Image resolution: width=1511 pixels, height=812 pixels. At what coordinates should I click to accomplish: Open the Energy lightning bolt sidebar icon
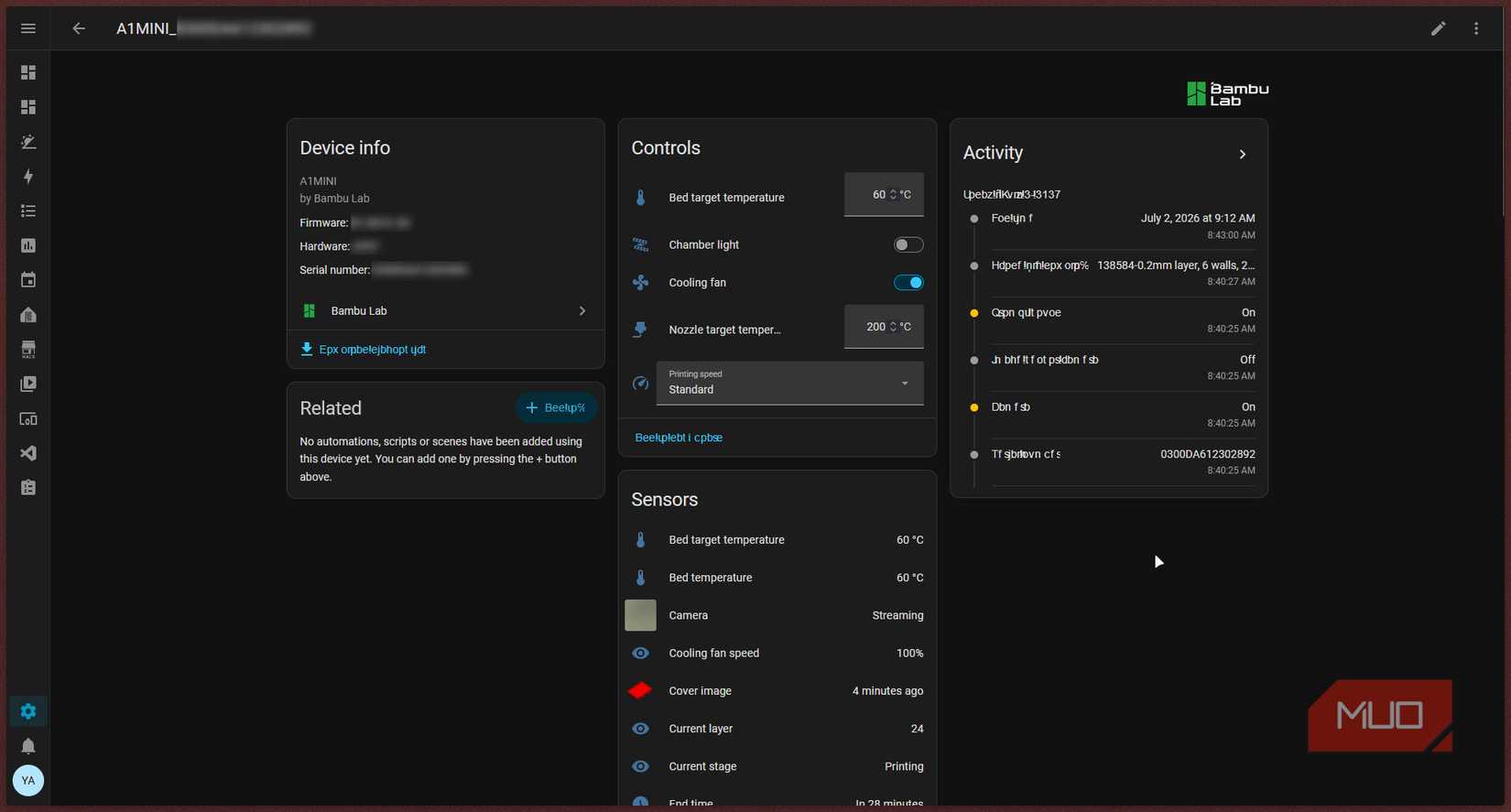(28, 177)
